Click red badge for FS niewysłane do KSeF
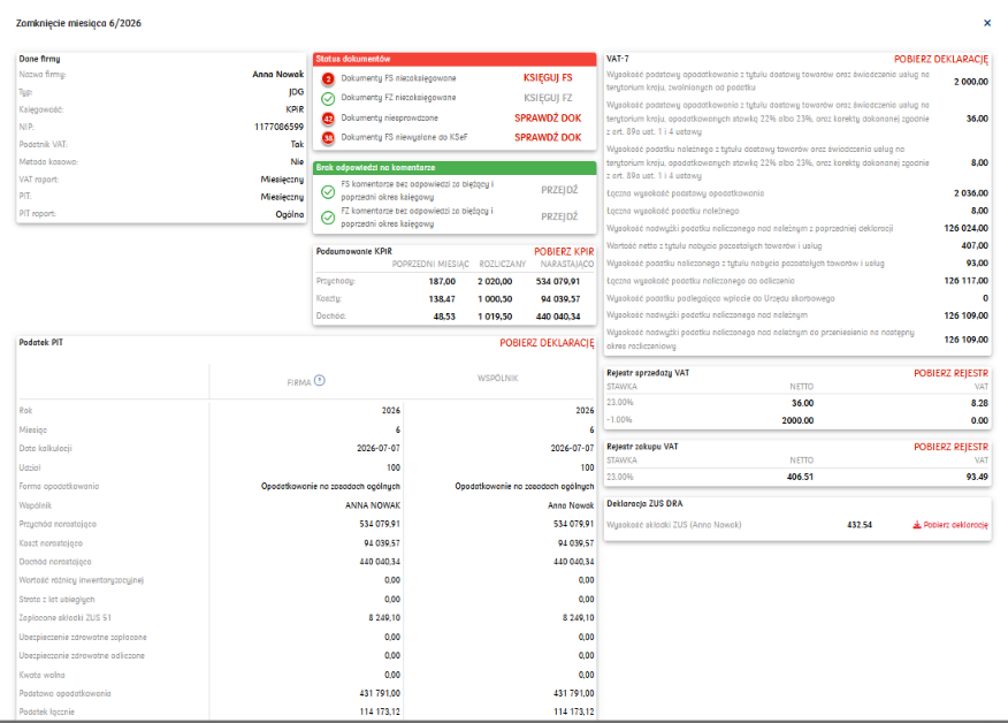 coord(328,138)
